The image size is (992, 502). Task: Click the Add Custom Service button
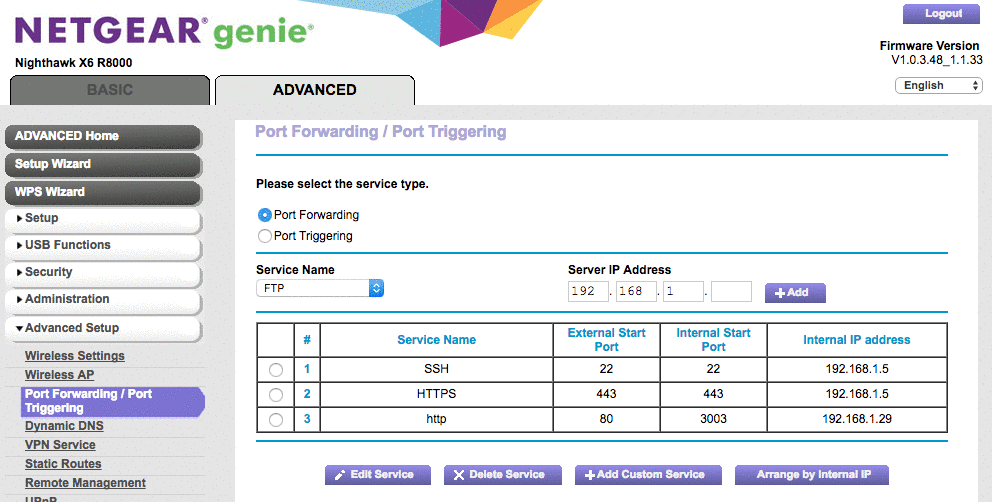648,475
